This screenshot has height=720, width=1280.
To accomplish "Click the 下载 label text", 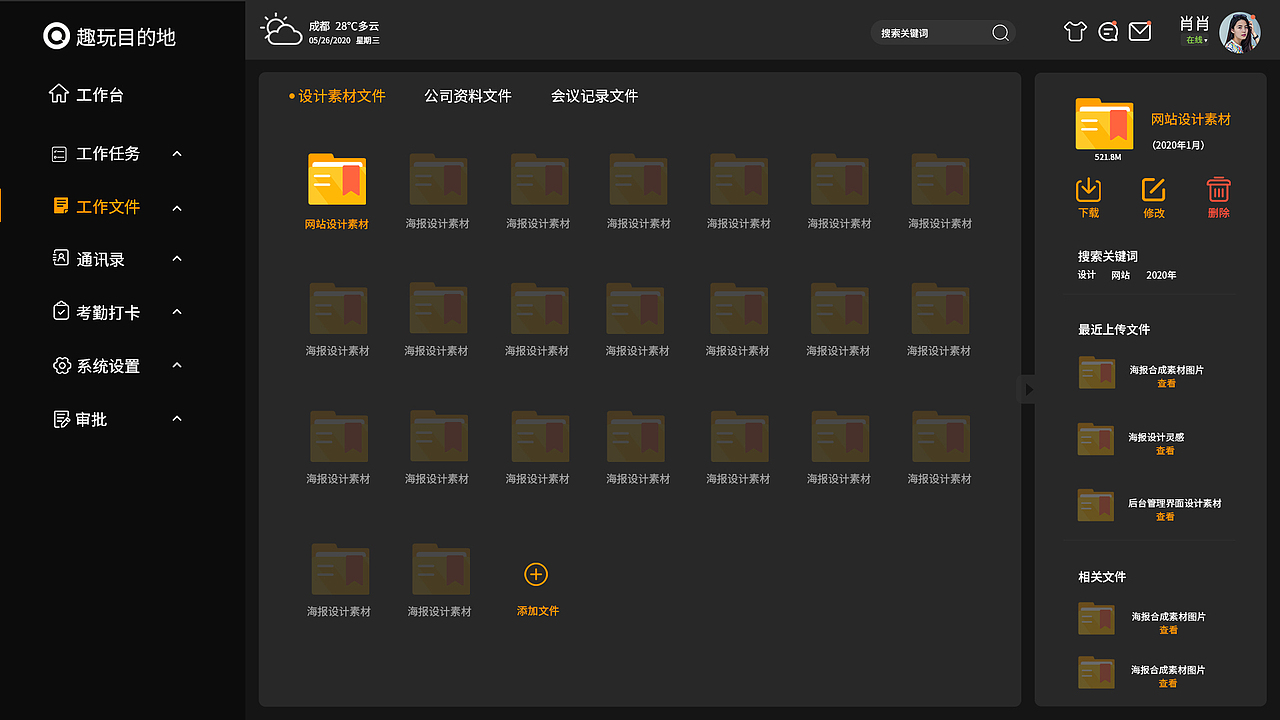I will 1088,213.
